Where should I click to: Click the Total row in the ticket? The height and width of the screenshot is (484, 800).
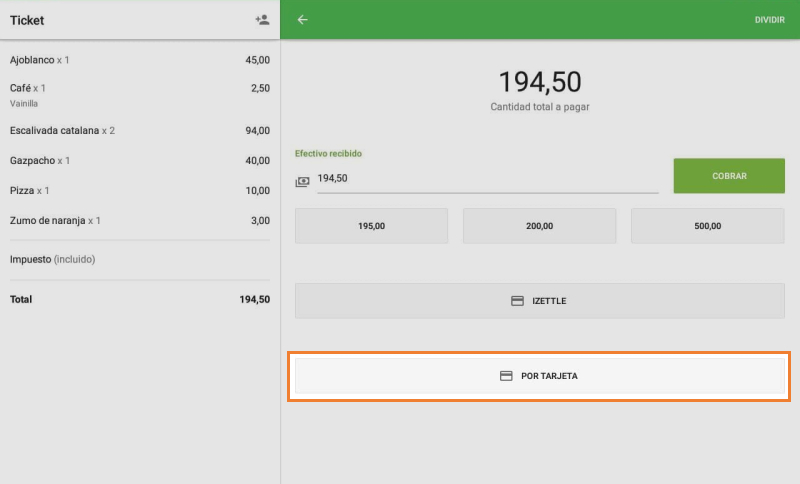pyautogui.click(x=139, y=299)
